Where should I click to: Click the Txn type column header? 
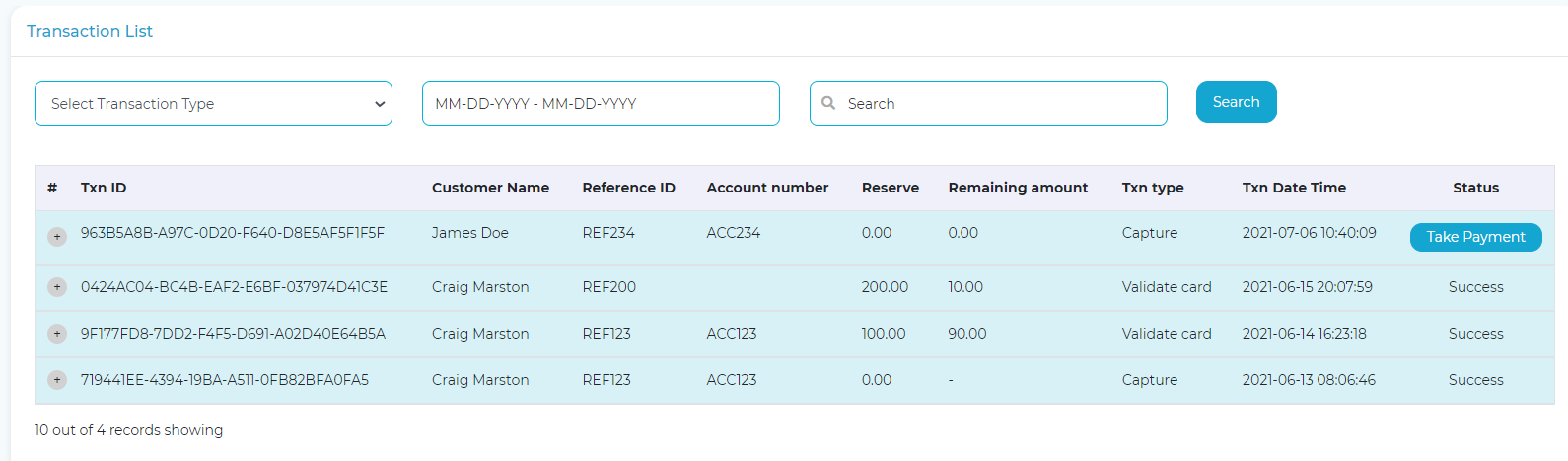click(1153, 188)
